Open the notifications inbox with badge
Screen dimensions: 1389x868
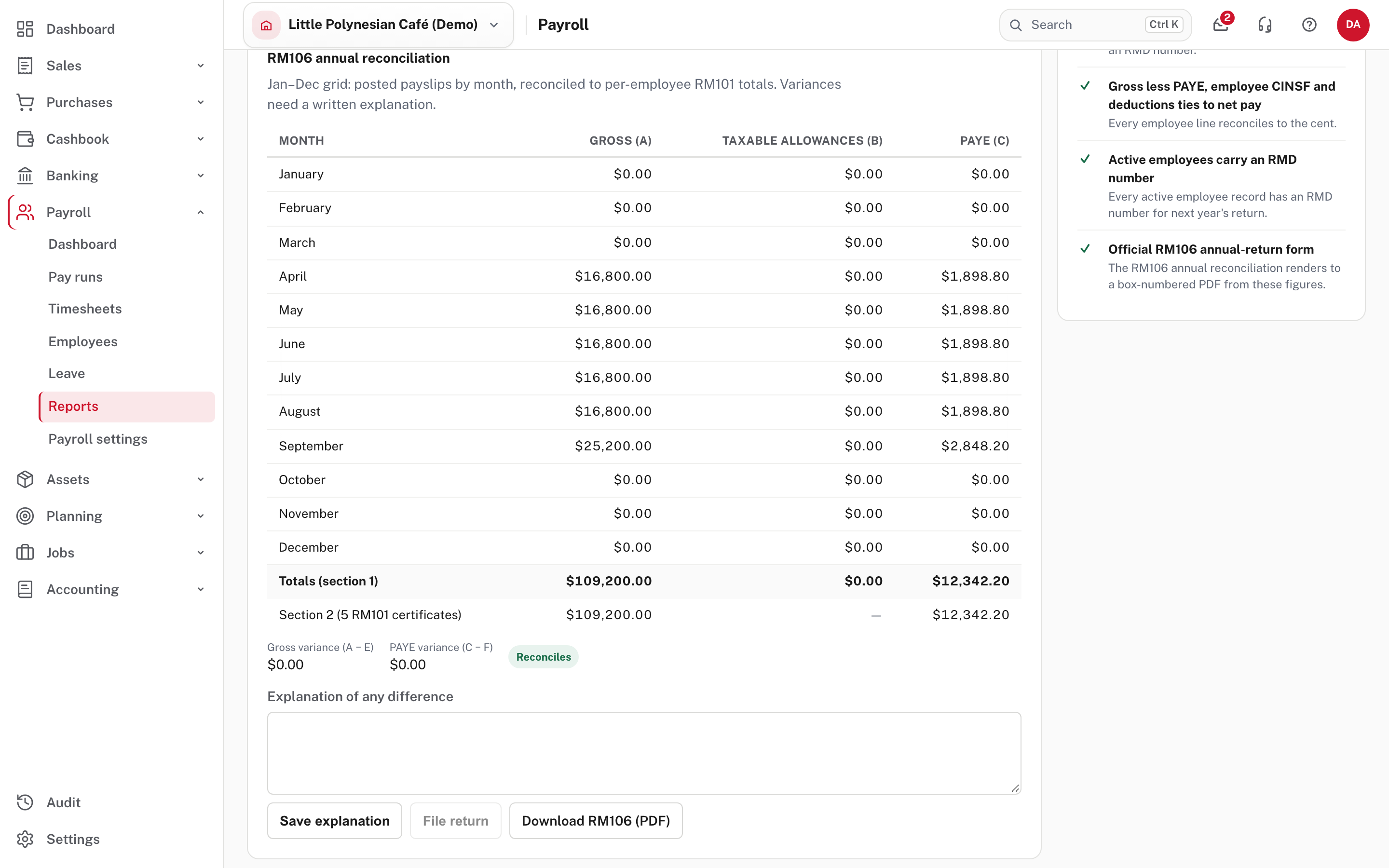pyautogui.click(x=1221, y=25)
